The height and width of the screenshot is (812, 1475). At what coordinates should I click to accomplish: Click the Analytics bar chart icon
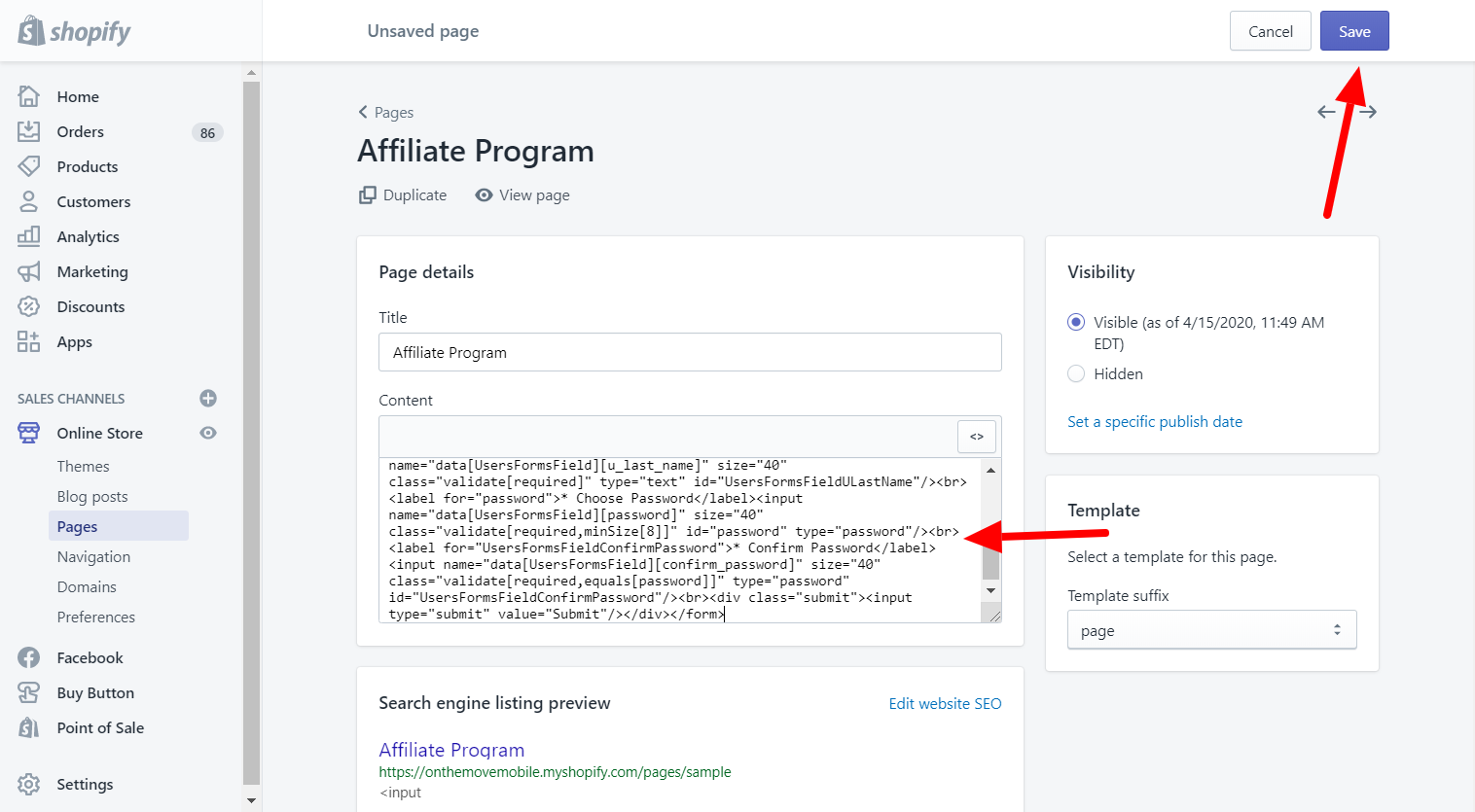pyautogui.click(x=29, y=236)
